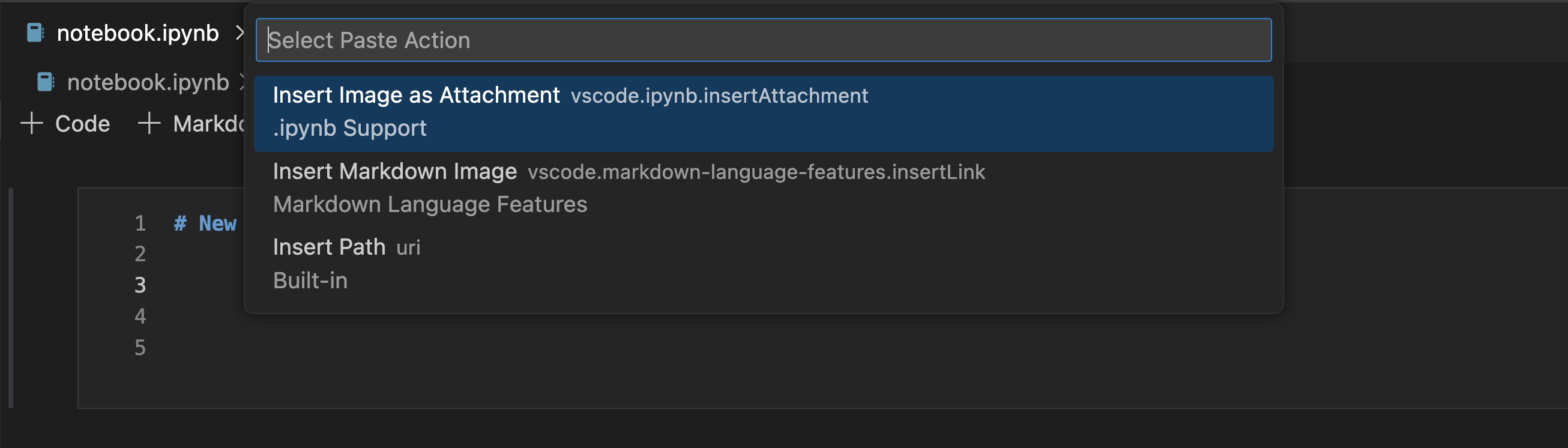Click the # New comment on line 1

(205, 223)
